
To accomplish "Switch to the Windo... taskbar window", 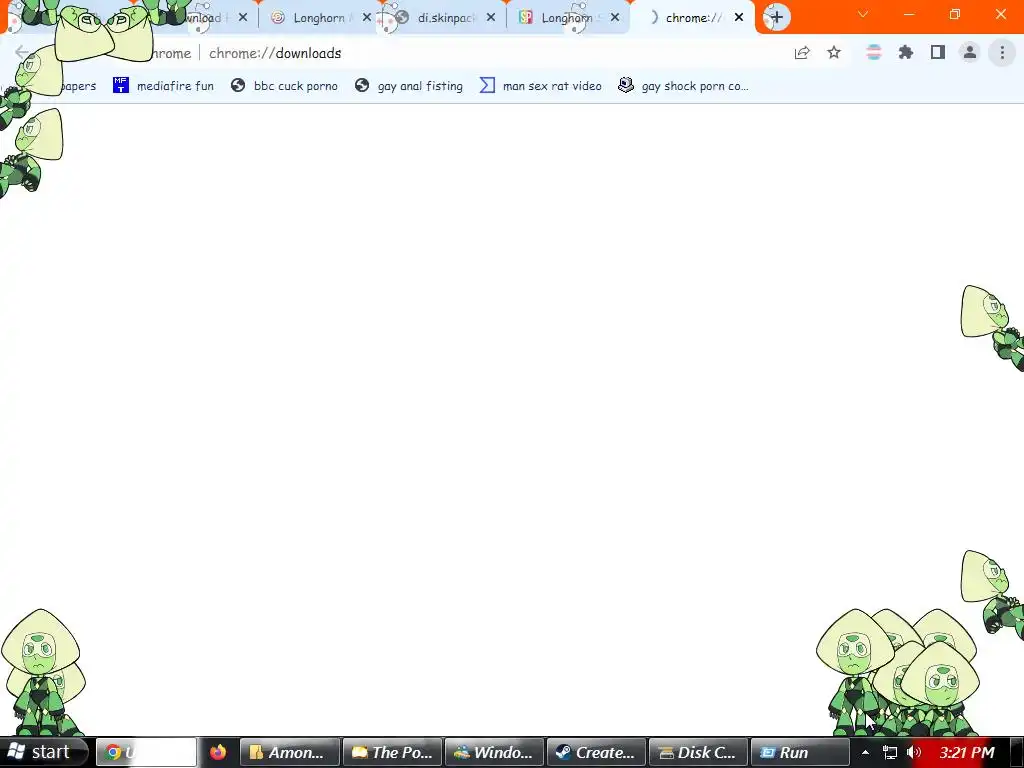I will click(x=494, y=752).
